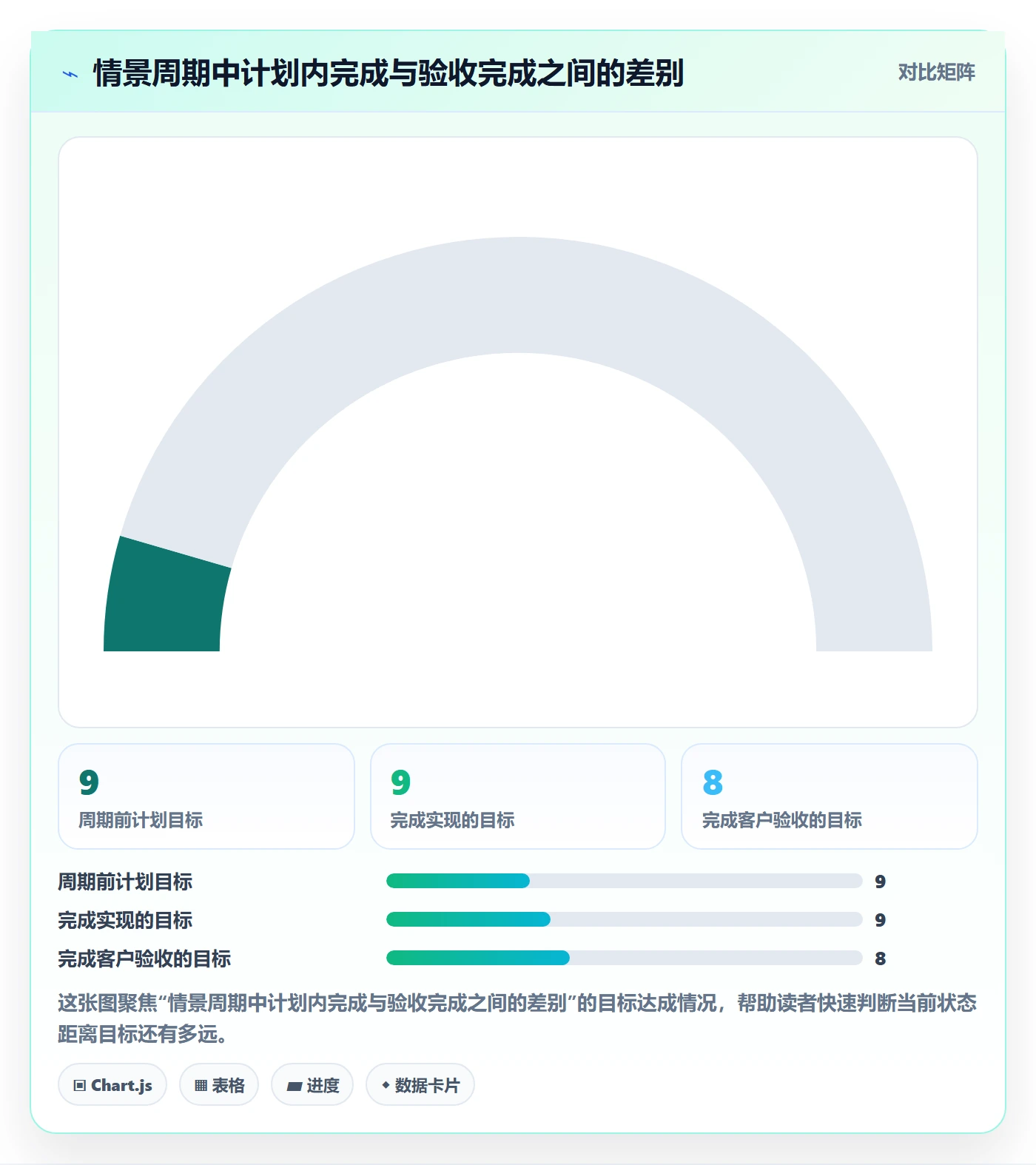Click the Chart.js tag chip
This screenshot has width=1036, height=1165.
pyautogui.click(x=112, y=1085)
